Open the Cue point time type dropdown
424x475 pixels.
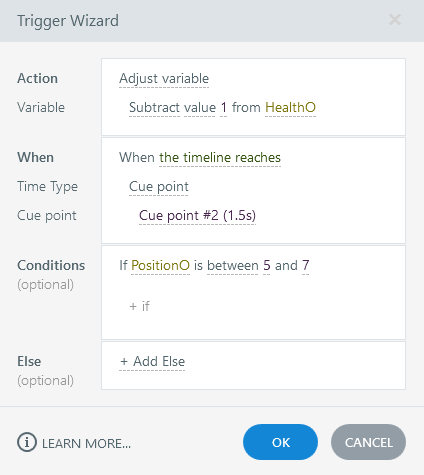pyautogui.click(x=159, y=187)
